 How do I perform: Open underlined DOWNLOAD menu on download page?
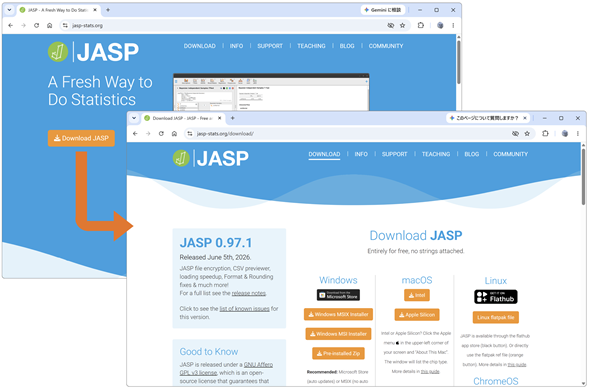point(324,154)
